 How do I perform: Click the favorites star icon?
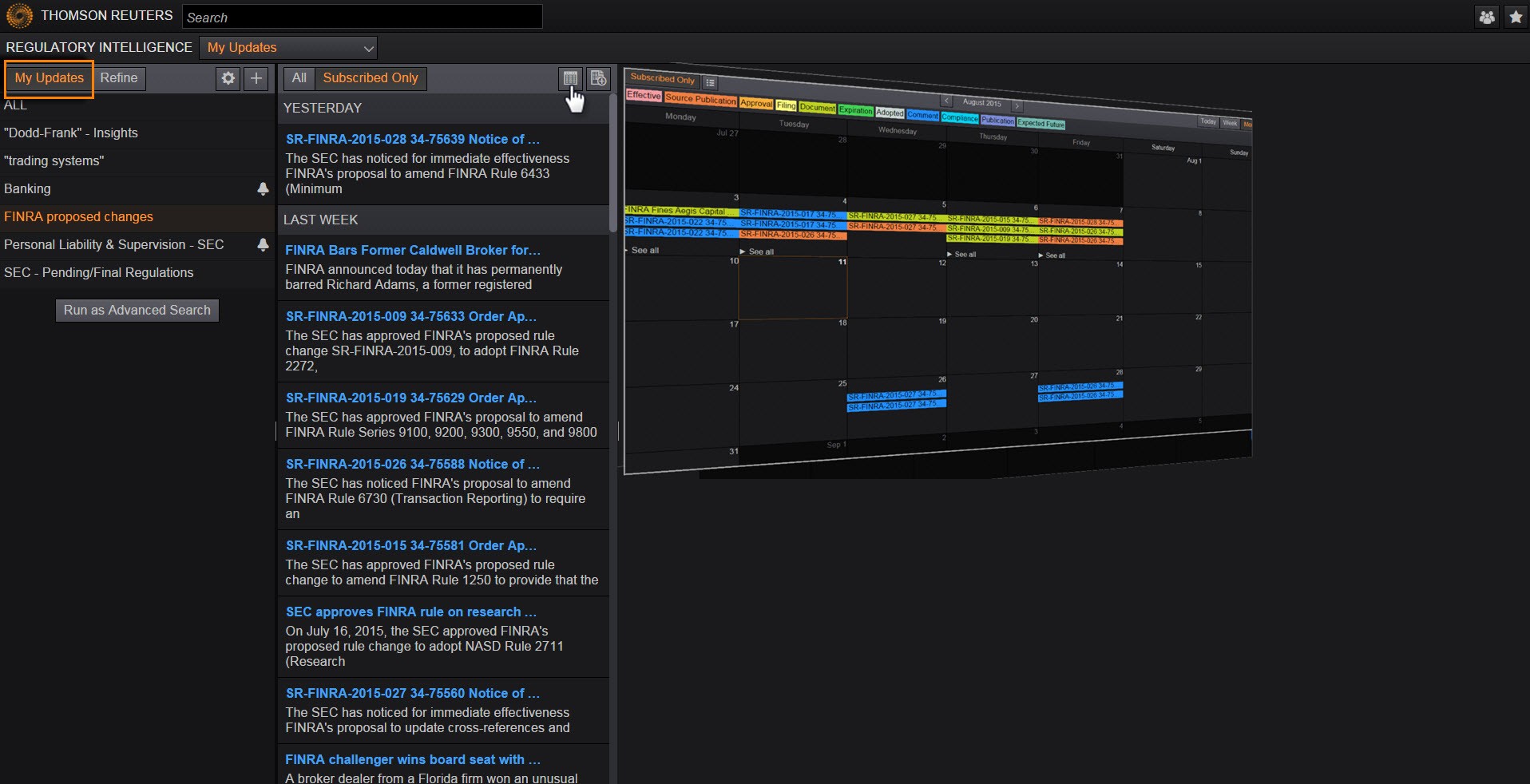[1516, 17]
